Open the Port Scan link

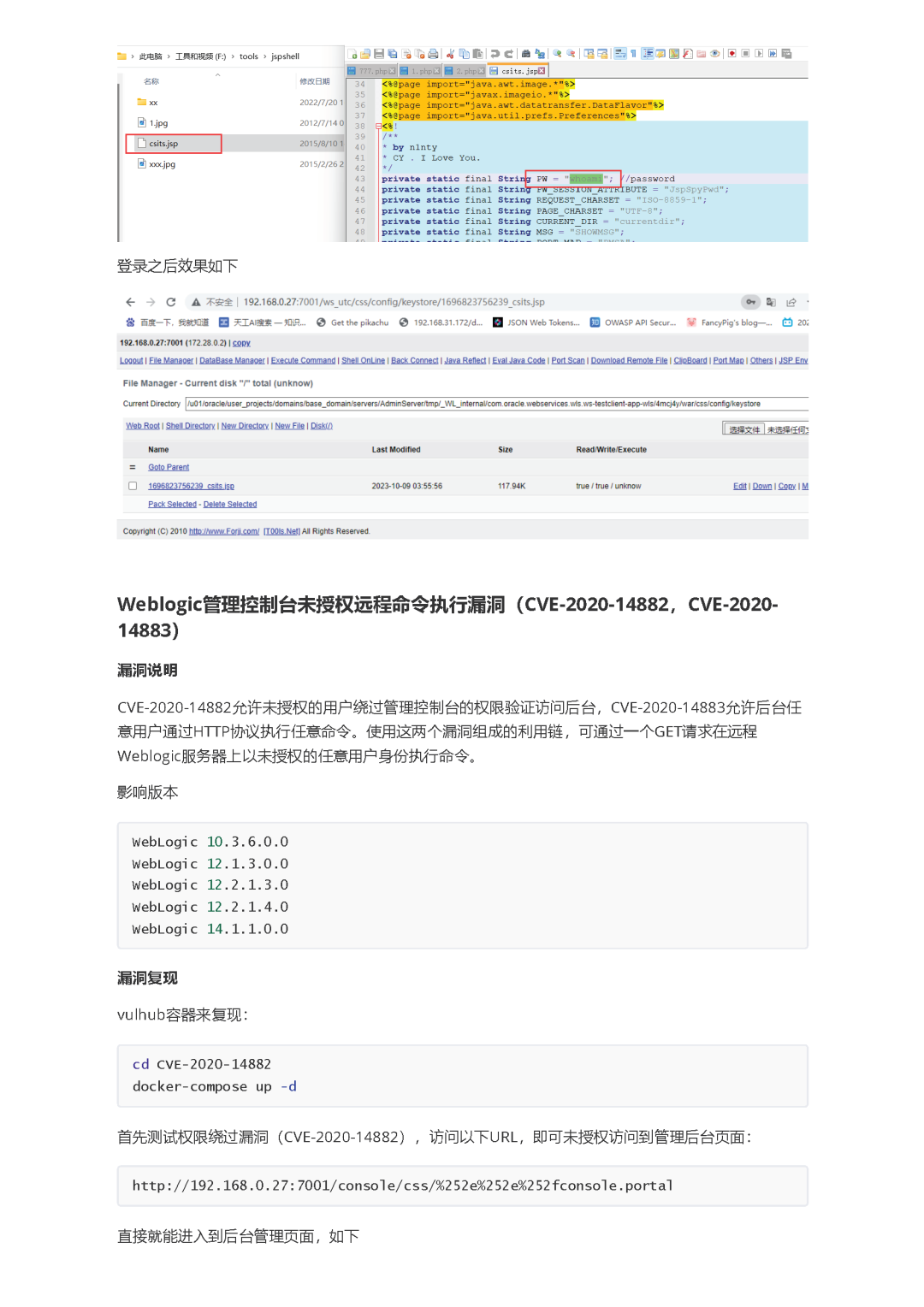(x=568, y=361)
